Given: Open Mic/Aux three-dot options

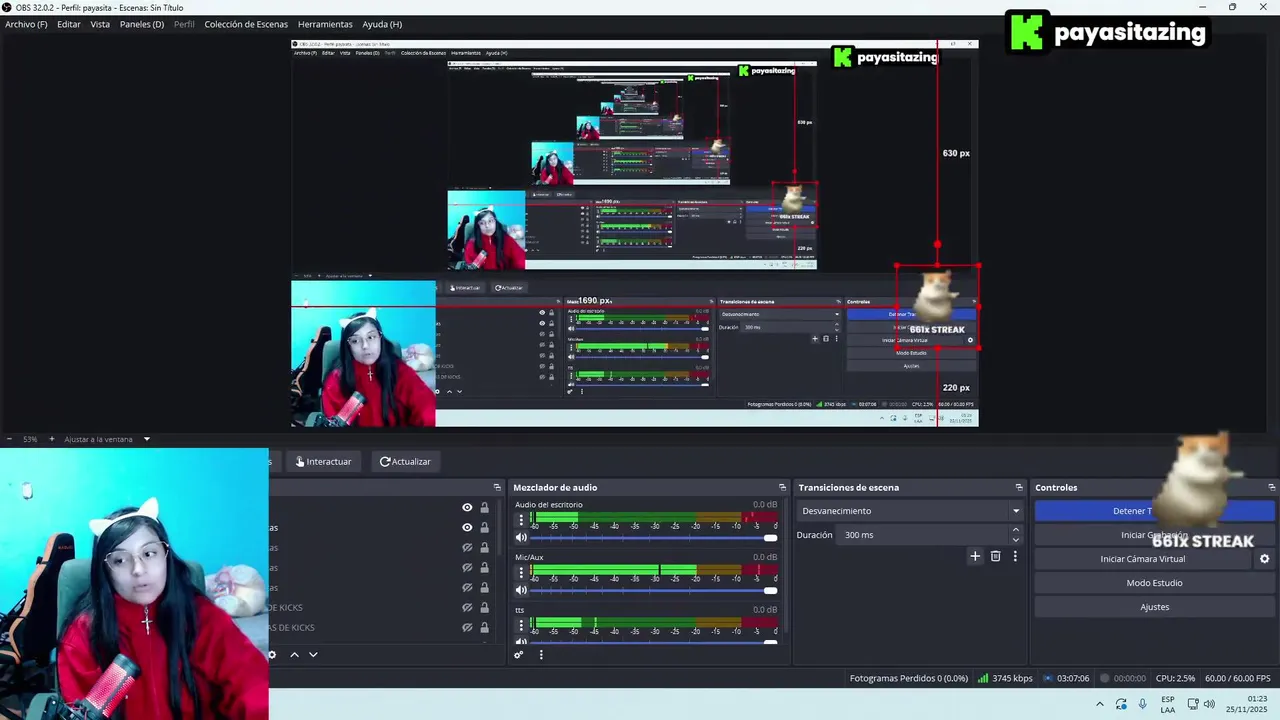Looking at the screenshot, I should 521,572.
